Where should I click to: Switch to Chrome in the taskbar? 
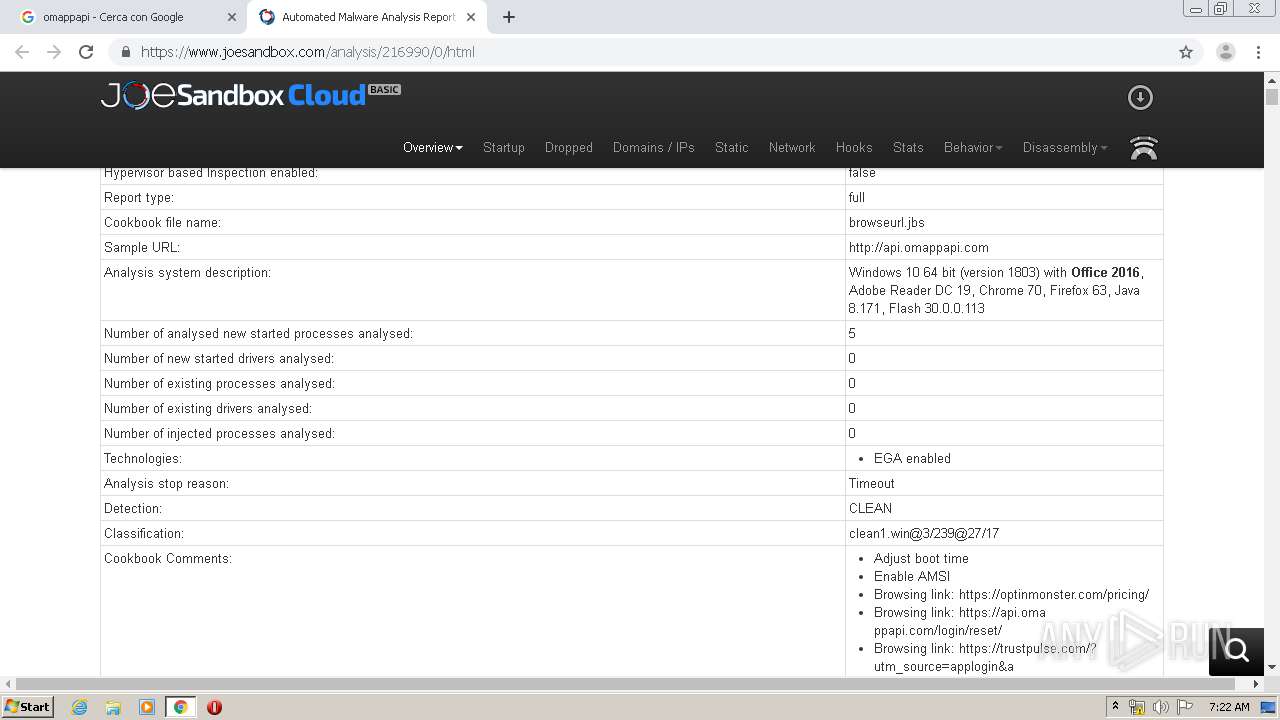[180, 707]
